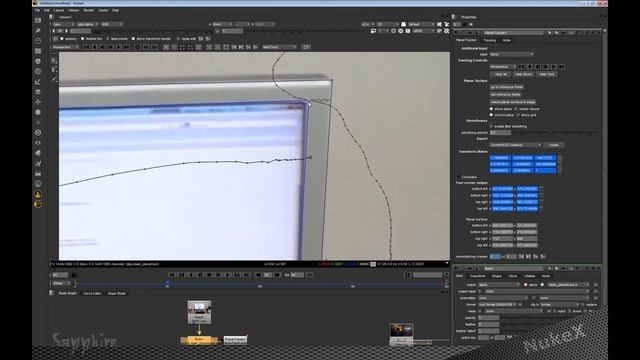This screenshot has width=640, height=360.
Task: Enable the filter smoothing checkbox
Action: pyautogui.click(x=491, y=126)
